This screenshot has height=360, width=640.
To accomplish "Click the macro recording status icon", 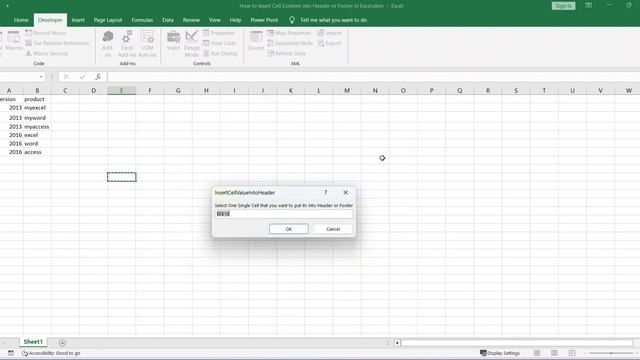I will 11,353.
